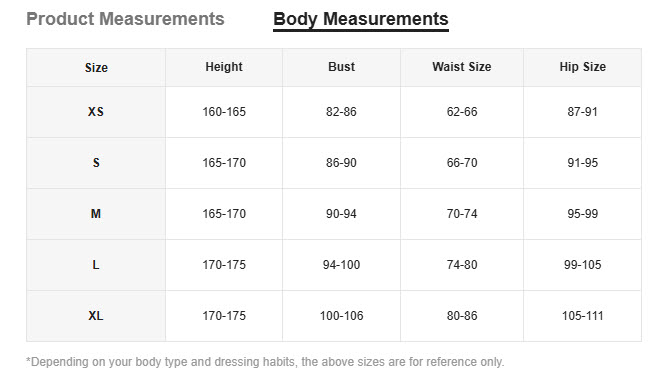The width and height of the screenshot is (665, 381).
Task: Click the XL bust value 100-106
Action: click(341, 316)
